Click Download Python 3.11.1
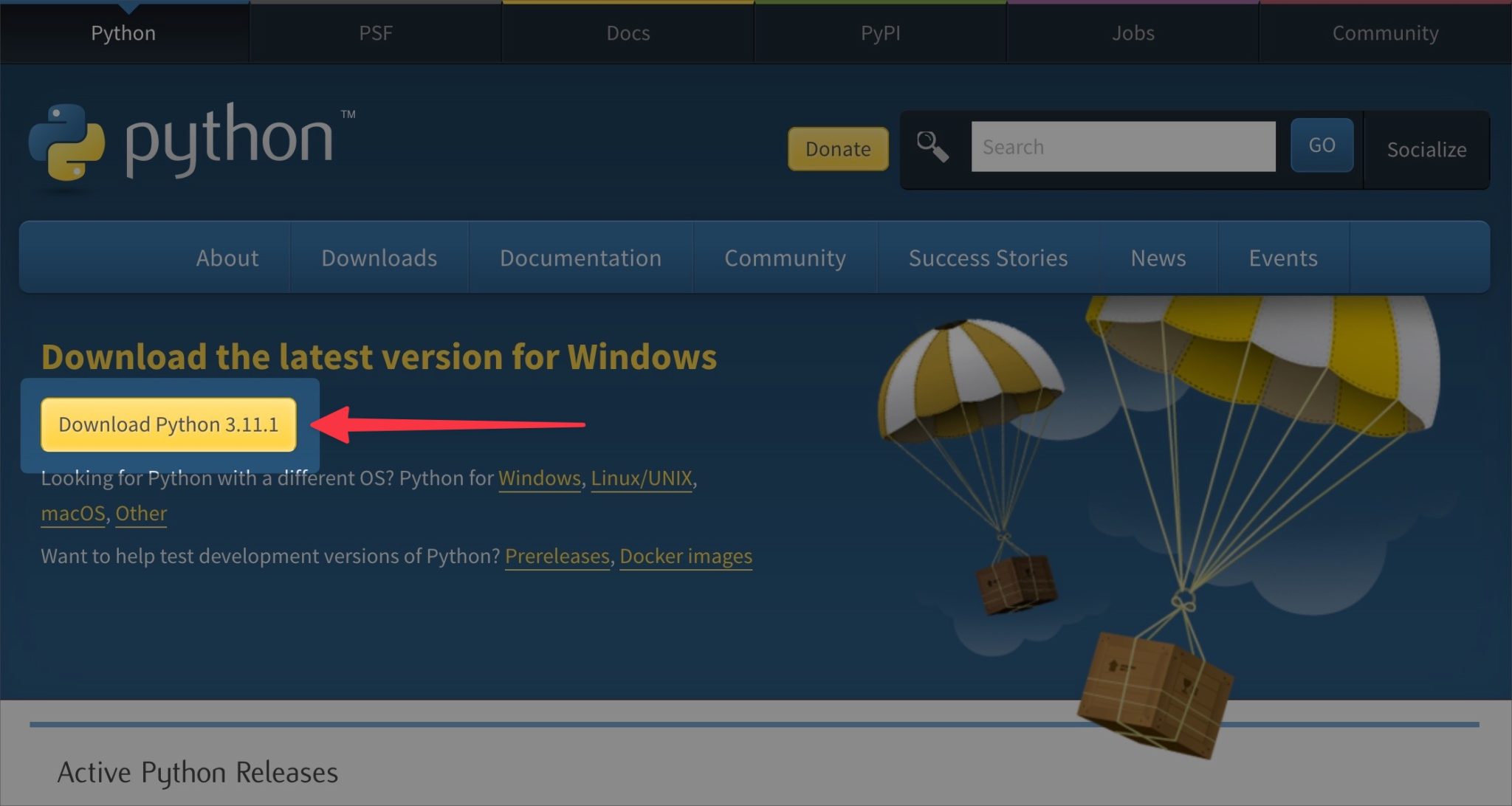The height and width of the screenshot is (806, 1512). coord(168,424)
